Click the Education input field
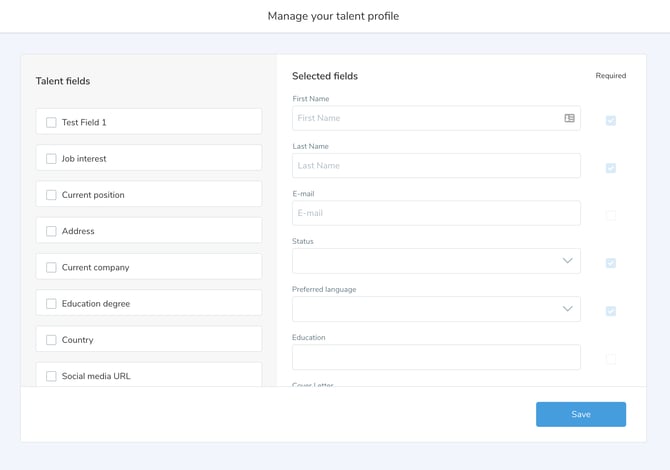Image resolution: width=670 pixels, height=470 pixels. tap(436, 357)
